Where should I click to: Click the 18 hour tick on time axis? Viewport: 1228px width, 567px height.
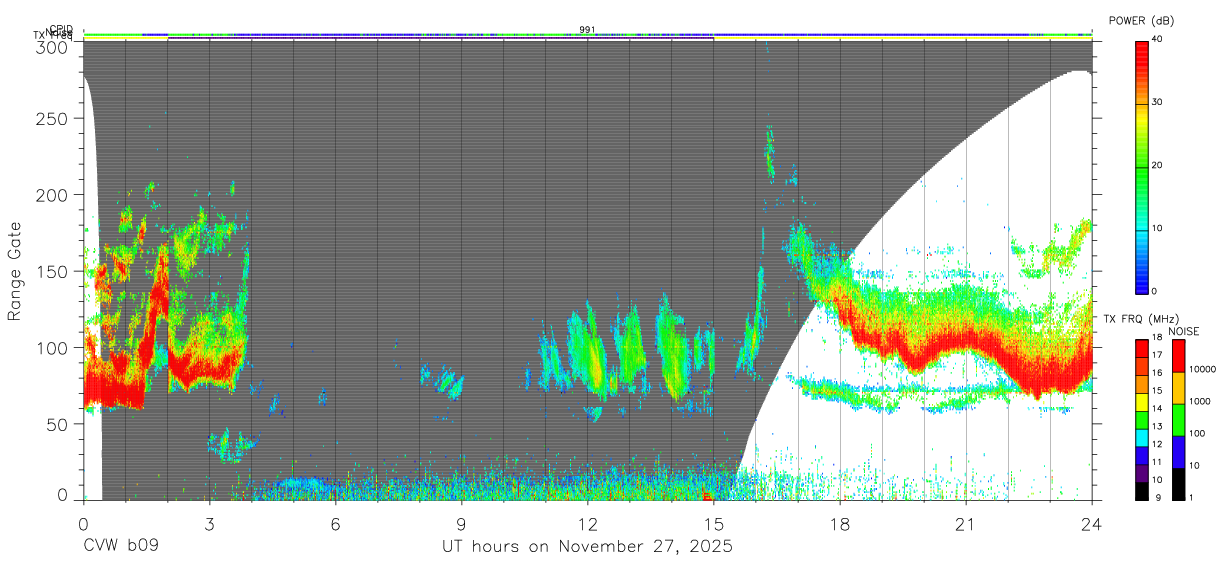tap(840, 523)
